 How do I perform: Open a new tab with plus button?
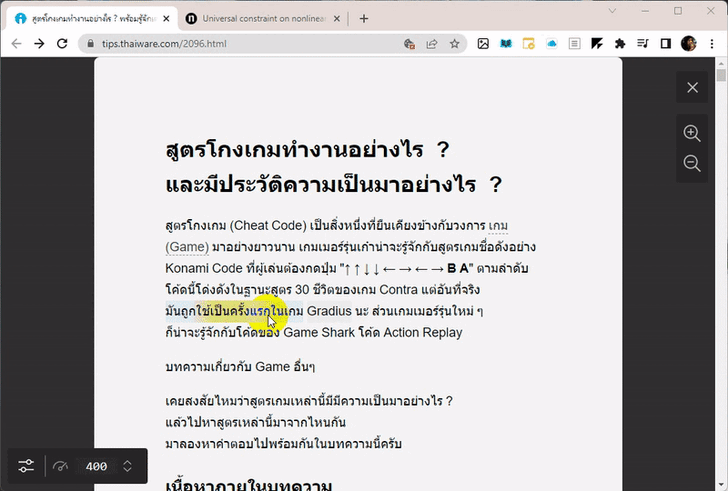click(364, 19)
